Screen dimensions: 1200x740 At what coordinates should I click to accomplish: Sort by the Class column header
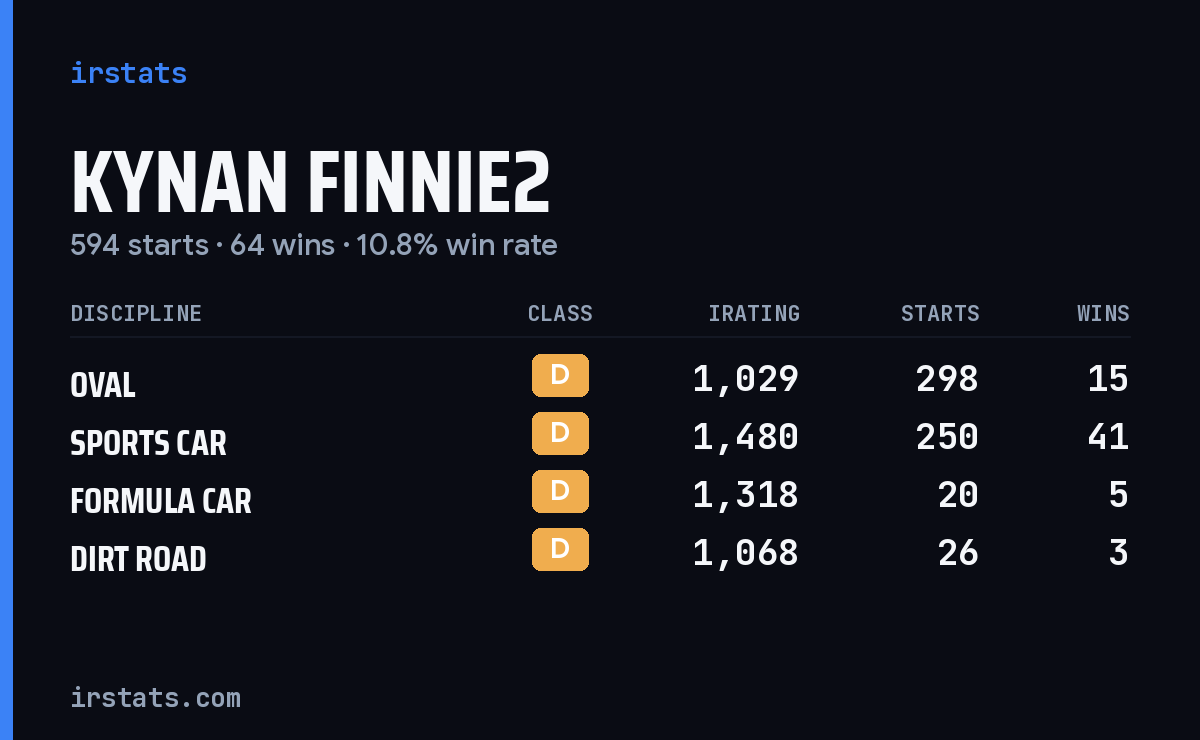tap(560, 313)
